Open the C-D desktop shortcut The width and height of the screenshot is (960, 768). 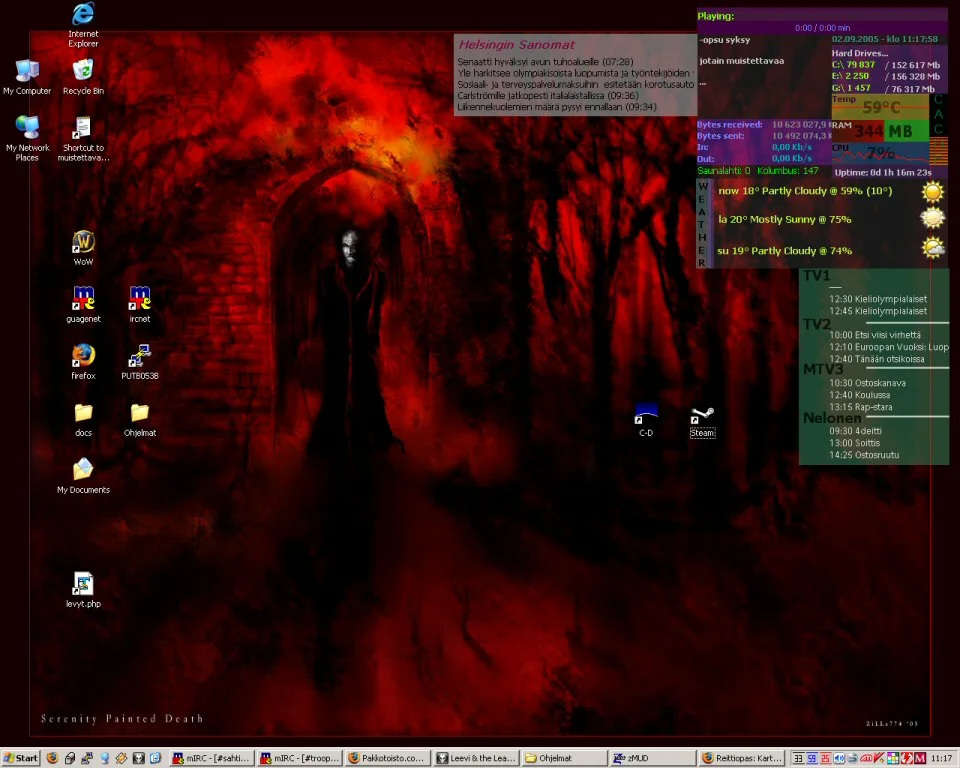click(646, 414)
